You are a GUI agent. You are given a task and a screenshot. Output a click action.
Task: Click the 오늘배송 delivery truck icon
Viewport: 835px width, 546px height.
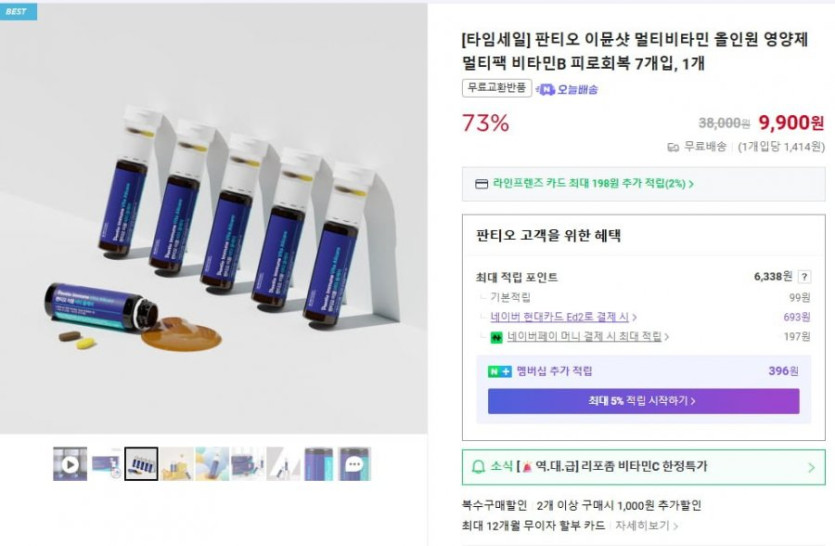click(x=546, y=89)
